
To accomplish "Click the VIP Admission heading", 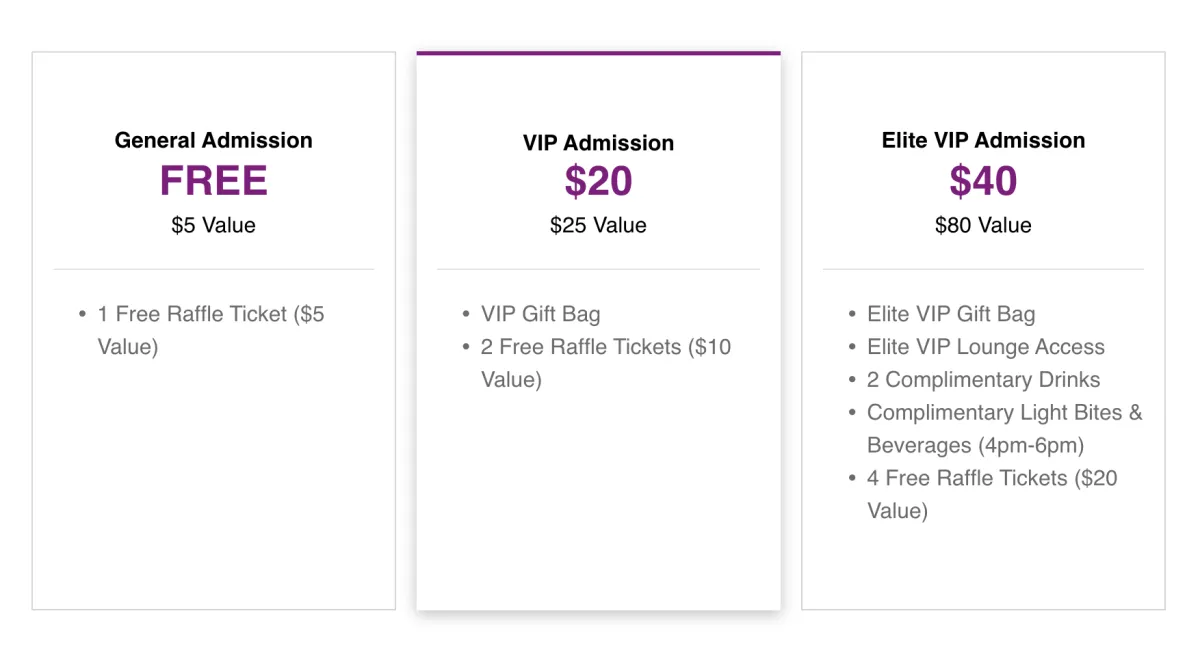I will [x=598, y=143].
